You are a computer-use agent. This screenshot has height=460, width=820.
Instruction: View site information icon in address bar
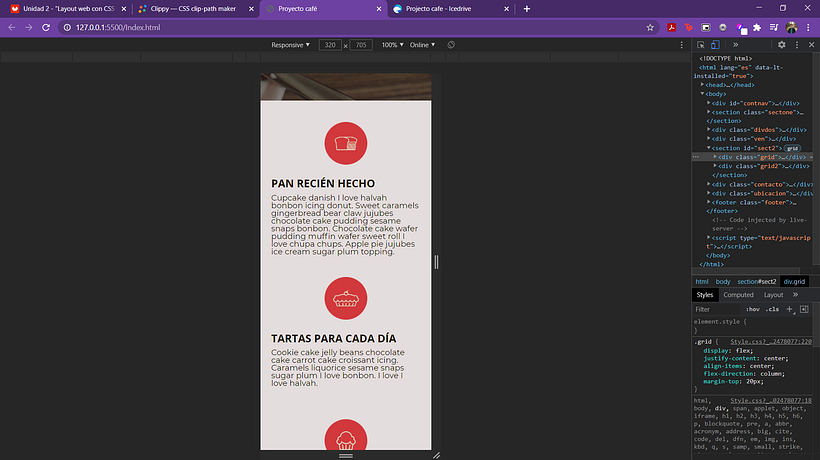67,27
